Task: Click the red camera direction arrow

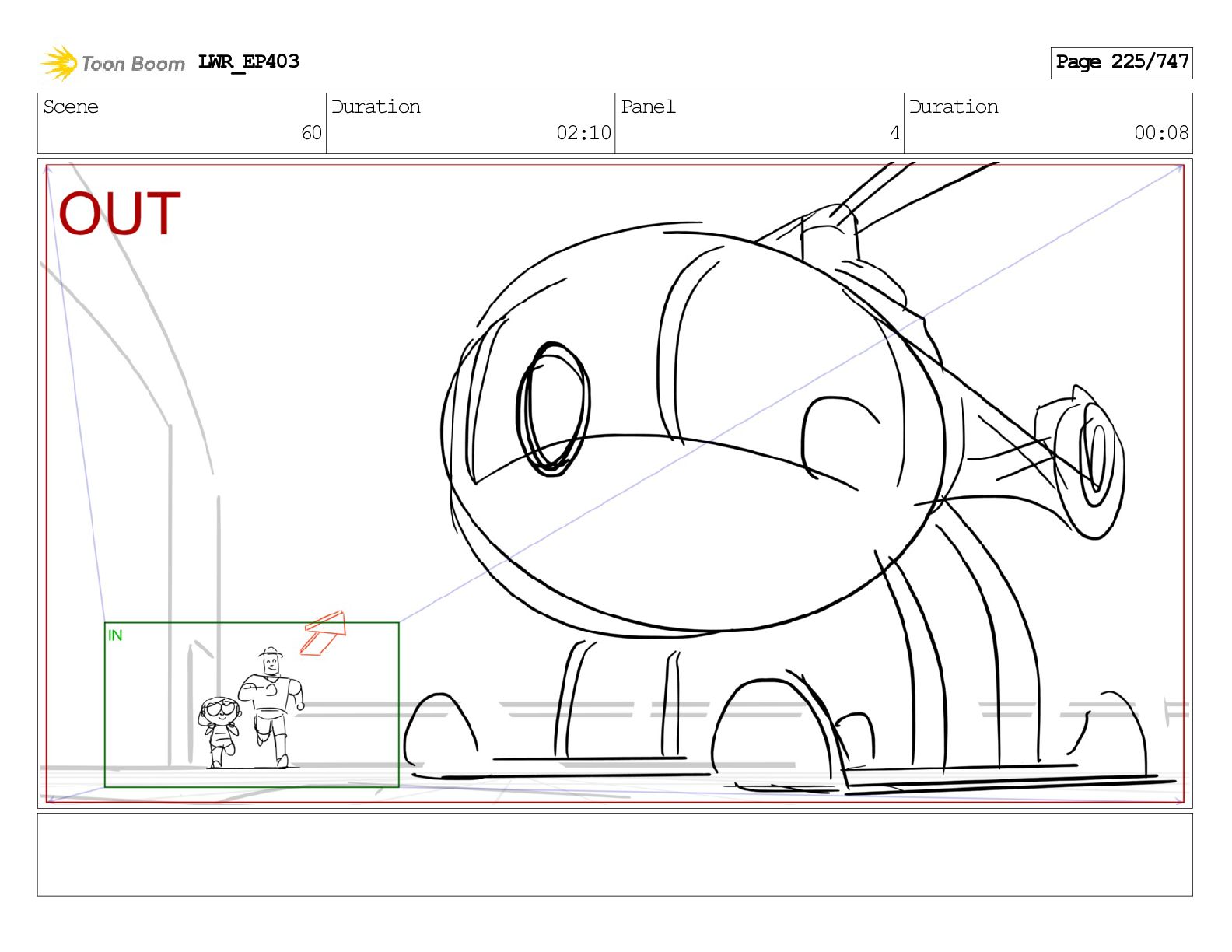Action: point(324,632)
